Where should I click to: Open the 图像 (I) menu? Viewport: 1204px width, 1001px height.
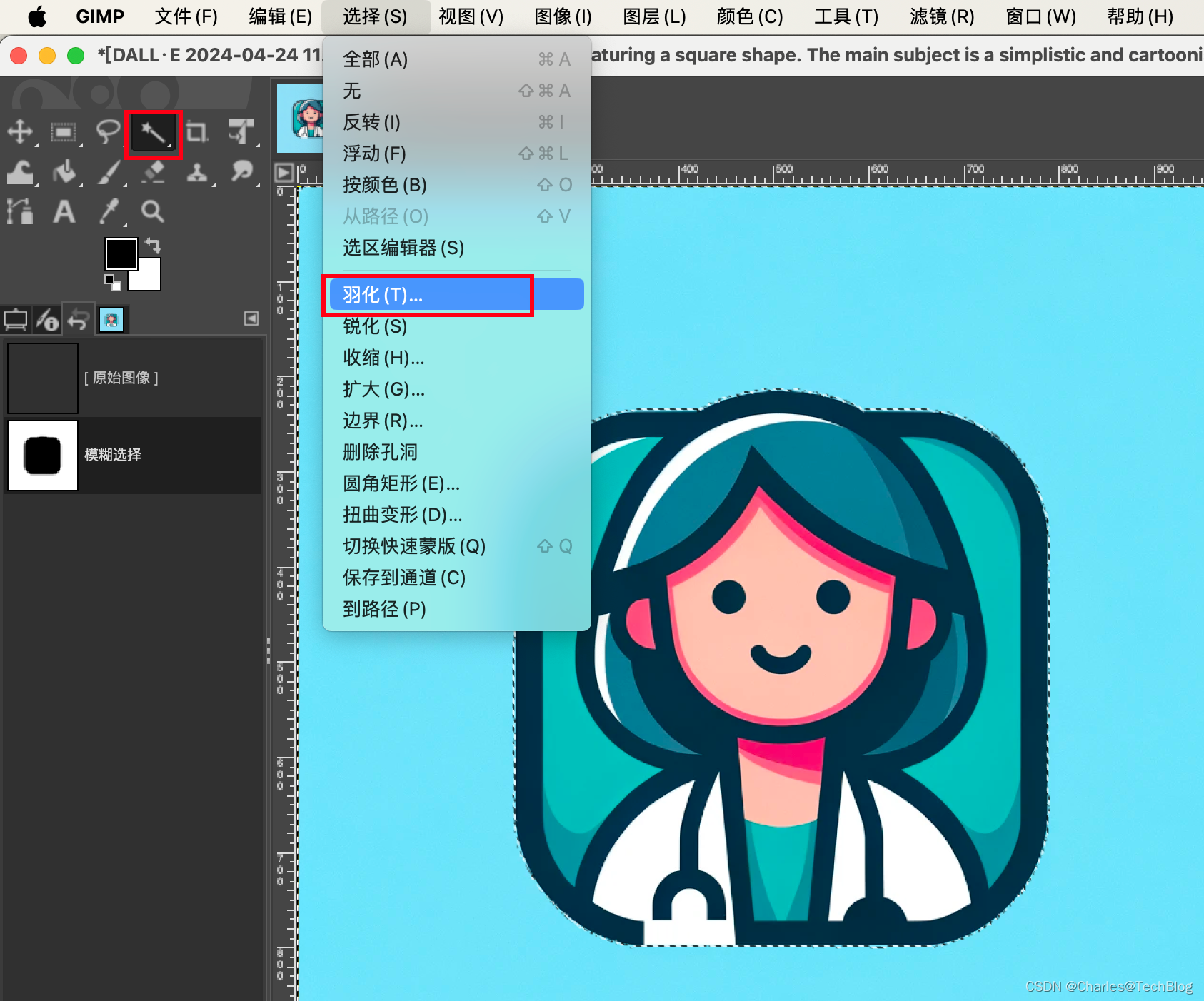pyautogui.click(x=563, y=16)
